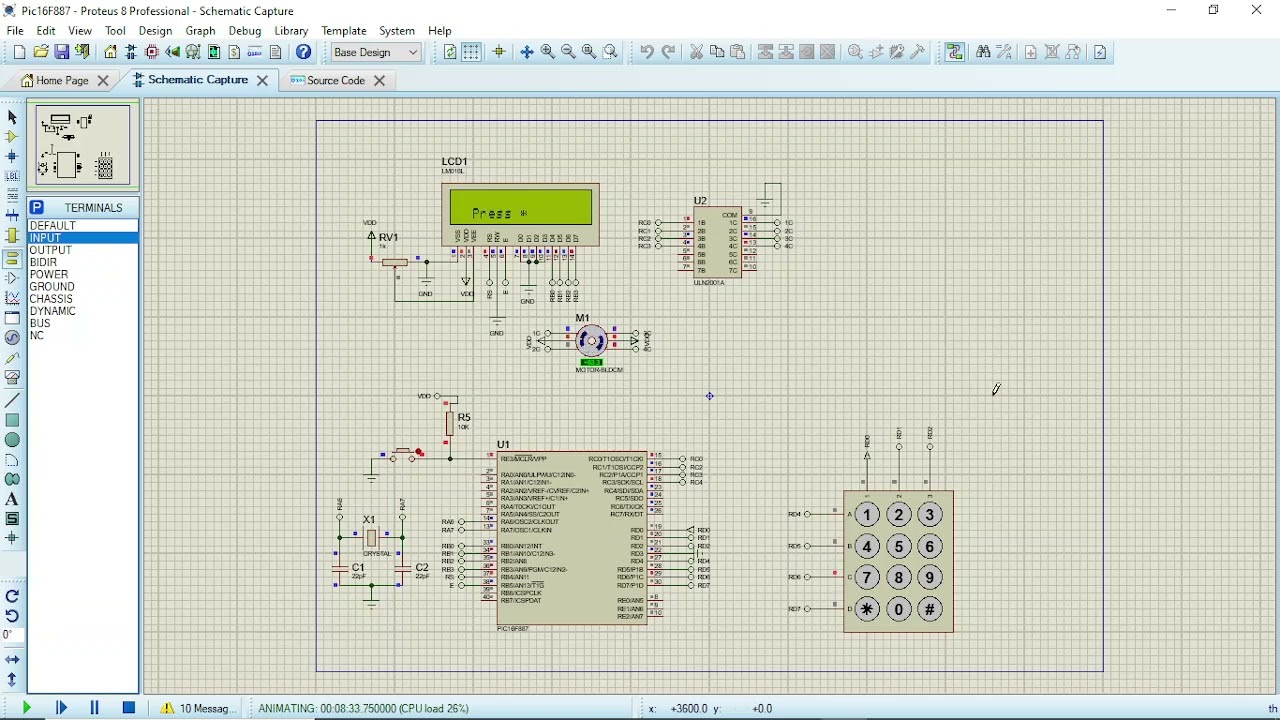Image resolution: width=1280 pixels, height=720 pixels.
Task: Click the Paste clipboard icon
Action: [x=738, y=52]
